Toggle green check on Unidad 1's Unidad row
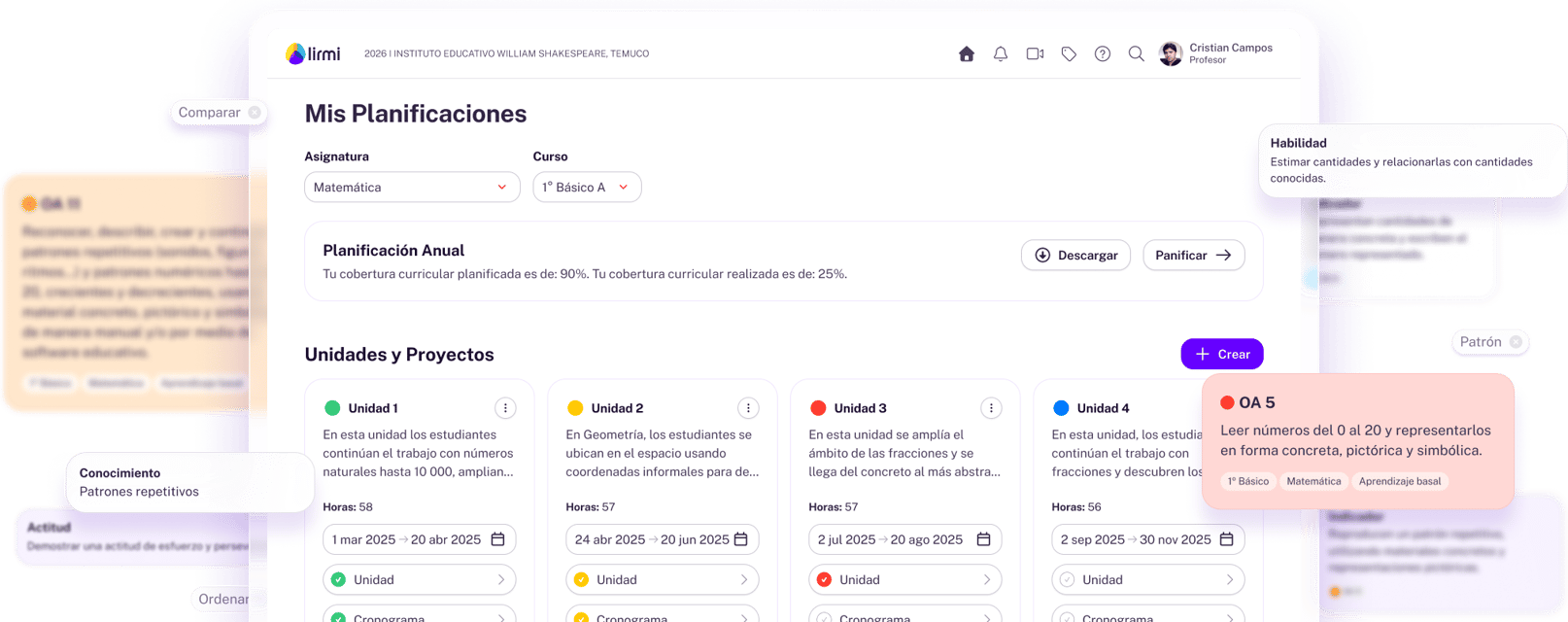 pyautogui.click(x=338, y=580)
